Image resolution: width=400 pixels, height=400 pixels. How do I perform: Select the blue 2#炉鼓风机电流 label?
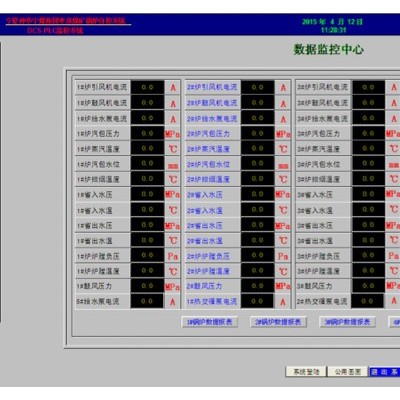(x=213, y=103)
